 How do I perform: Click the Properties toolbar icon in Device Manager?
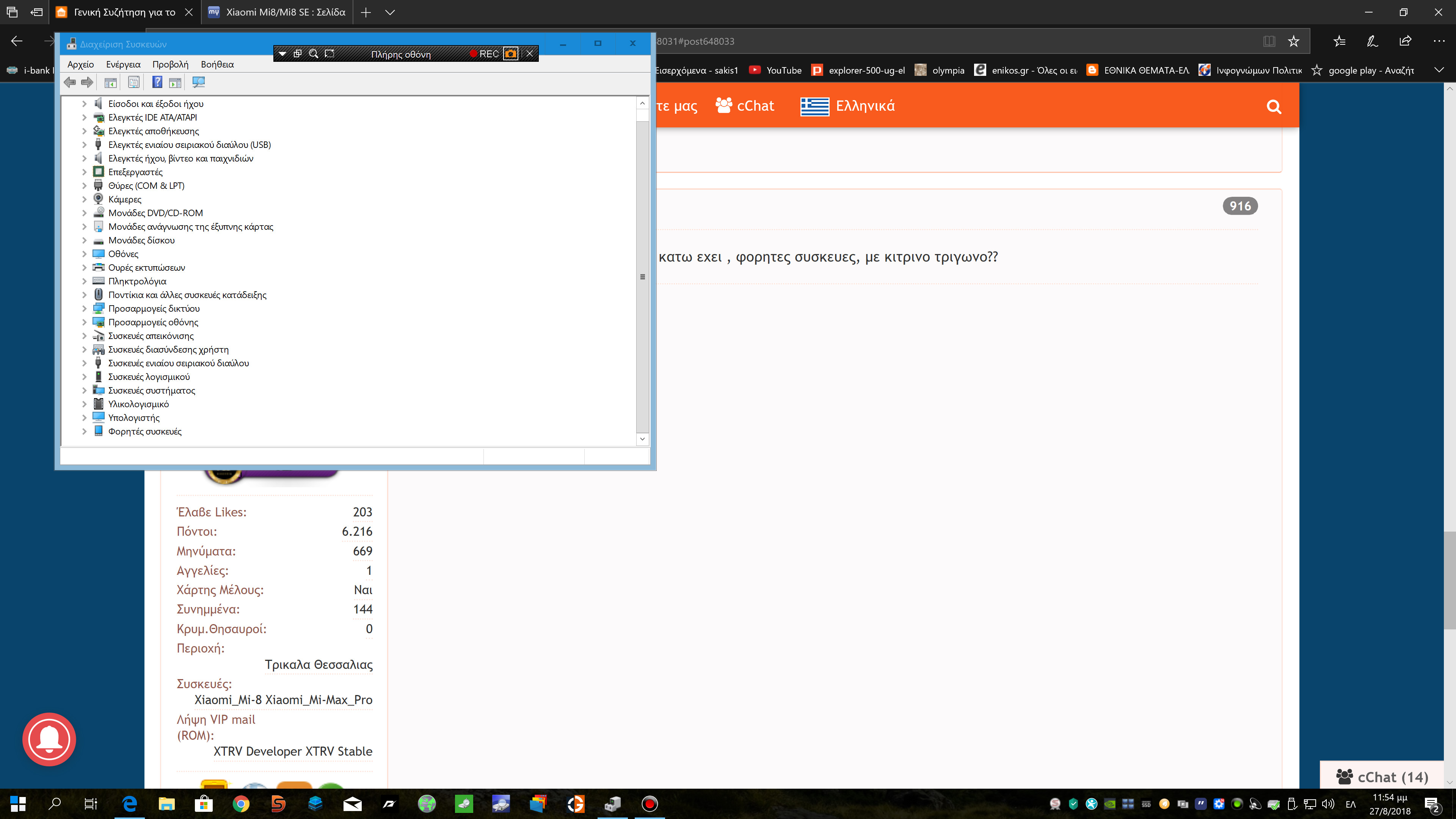pyautogui.click(x=133, y=83)
